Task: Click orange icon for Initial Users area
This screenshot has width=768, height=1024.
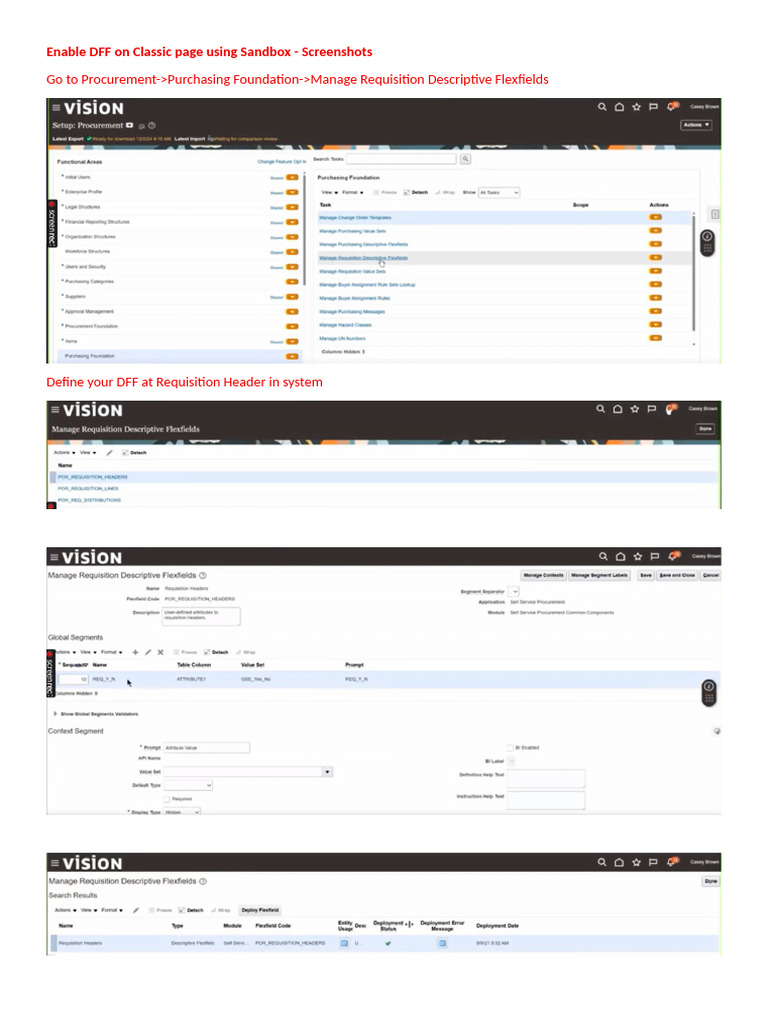Action: (292, 177)
